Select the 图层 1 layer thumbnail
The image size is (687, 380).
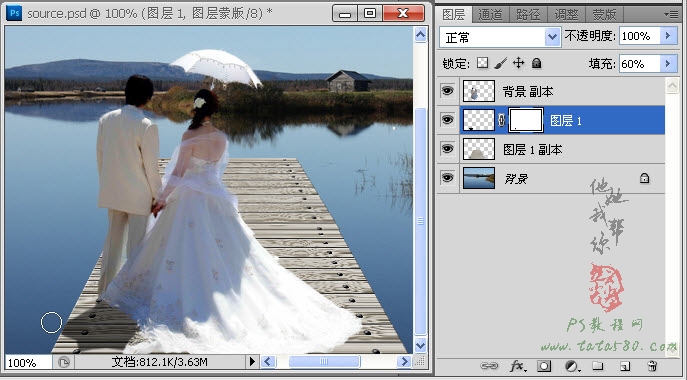click(479, 120)
